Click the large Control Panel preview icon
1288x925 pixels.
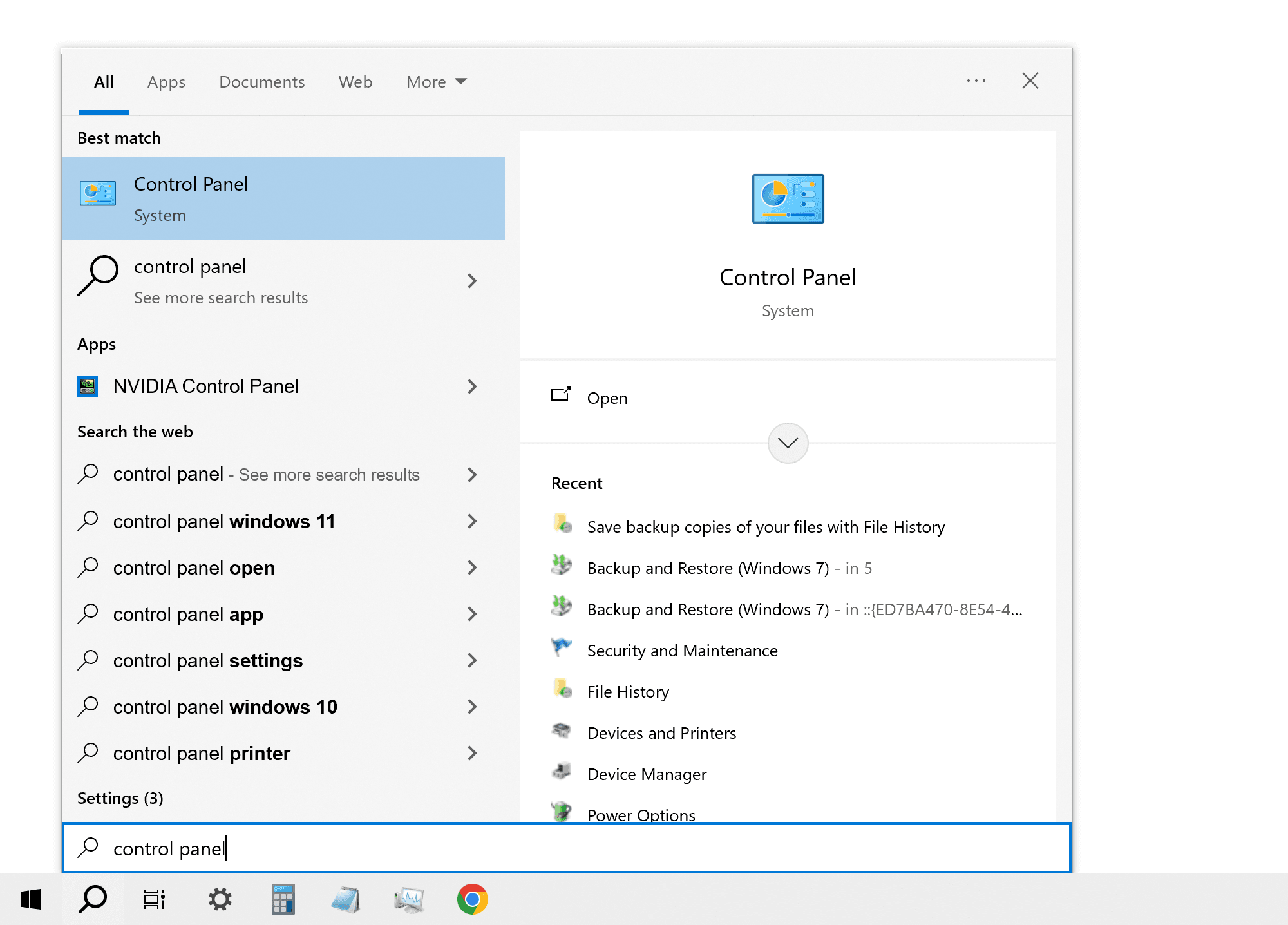click(x=788, y=198)
